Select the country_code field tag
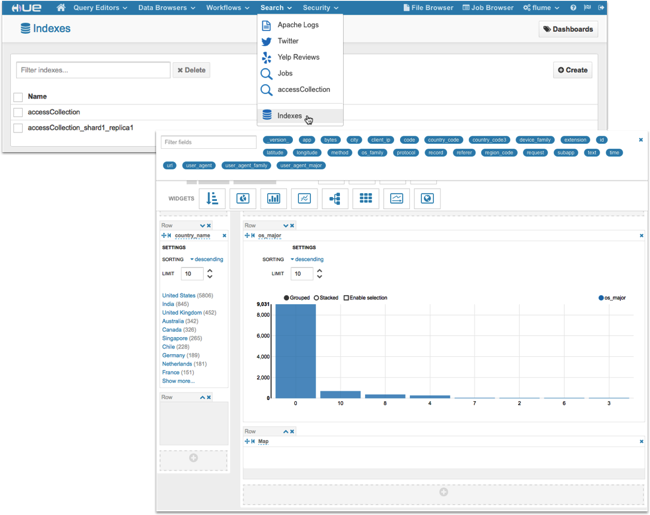 [443, 140]
